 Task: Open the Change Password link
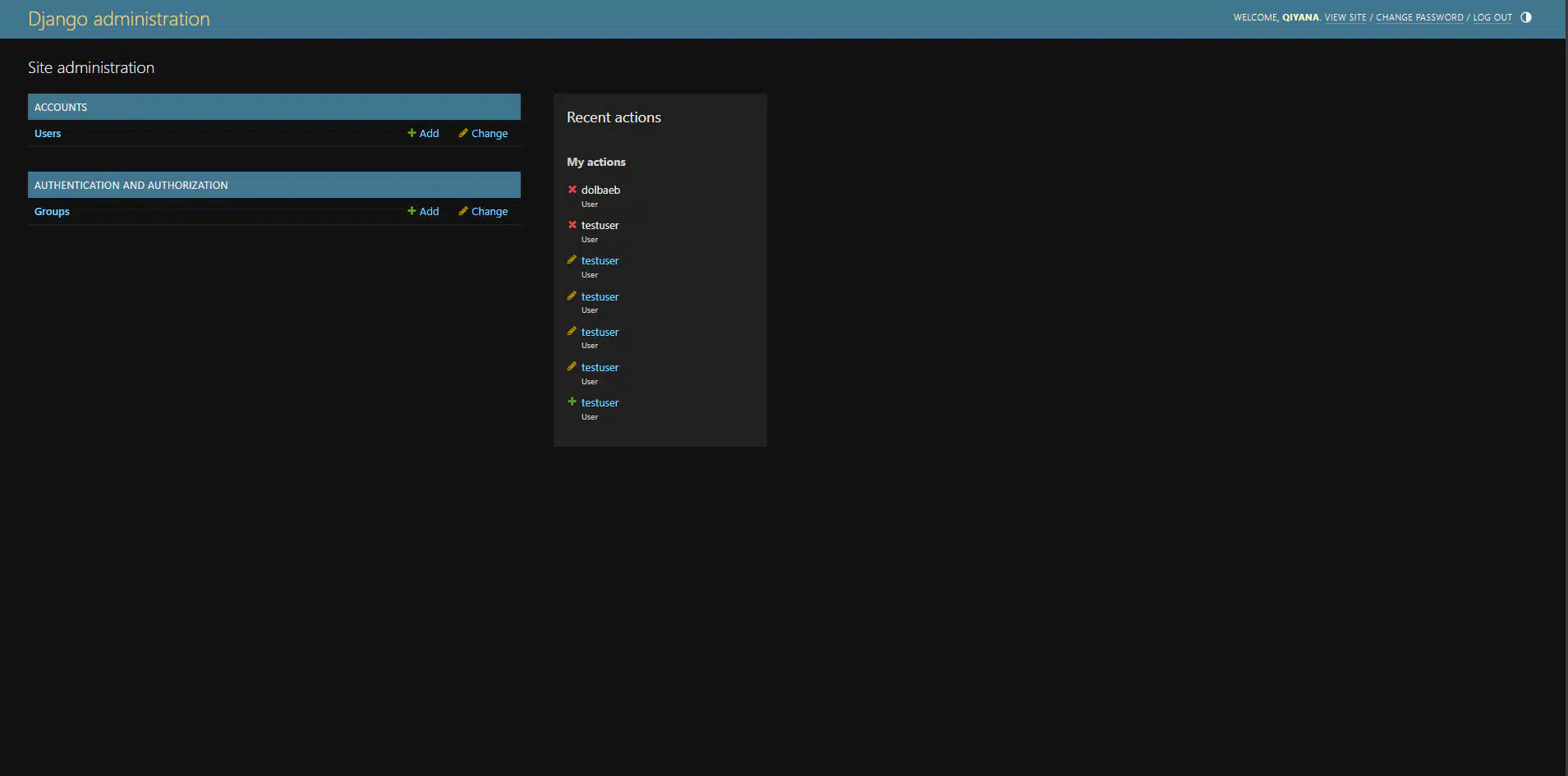pos(1419,17)
